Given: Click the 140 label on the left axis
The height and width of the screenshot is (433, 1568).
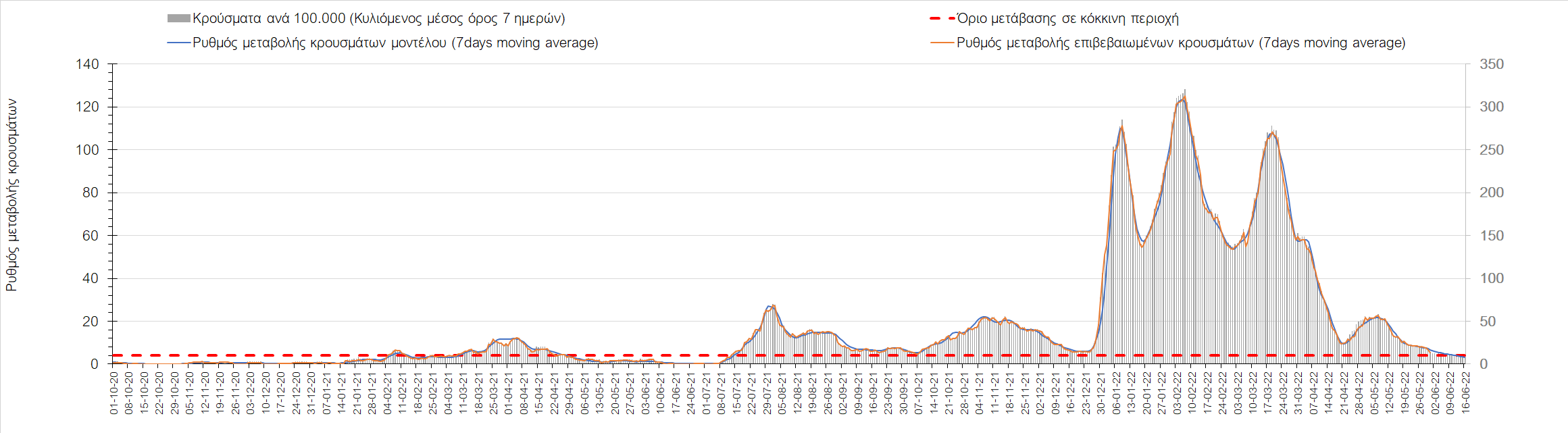Looking at the screenshot, I should (87, 64).
